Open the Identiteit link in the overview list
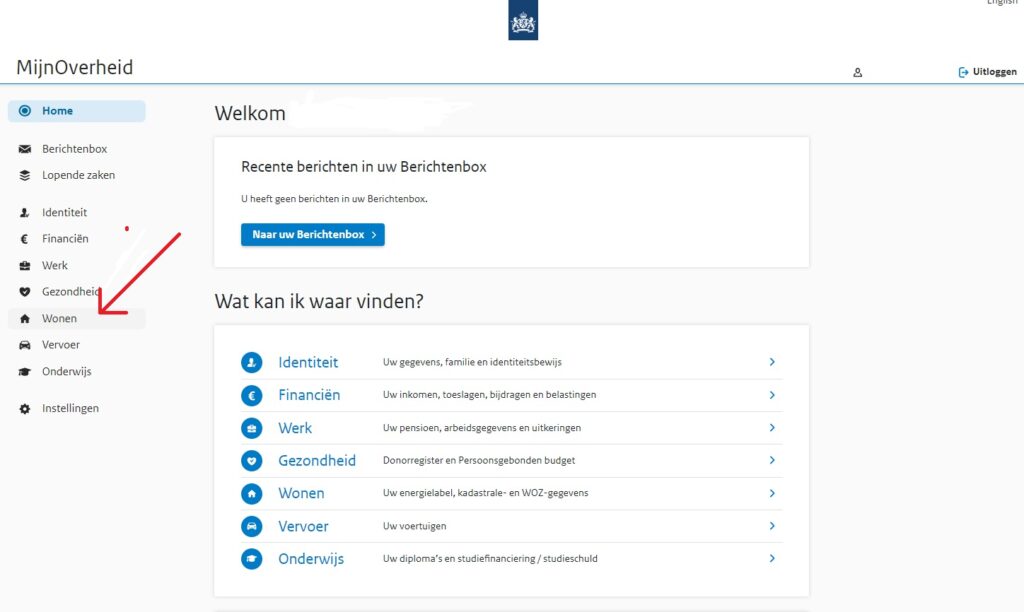Image resolution: width=1024 pixels, height=612 pixels. click(308, 362)
